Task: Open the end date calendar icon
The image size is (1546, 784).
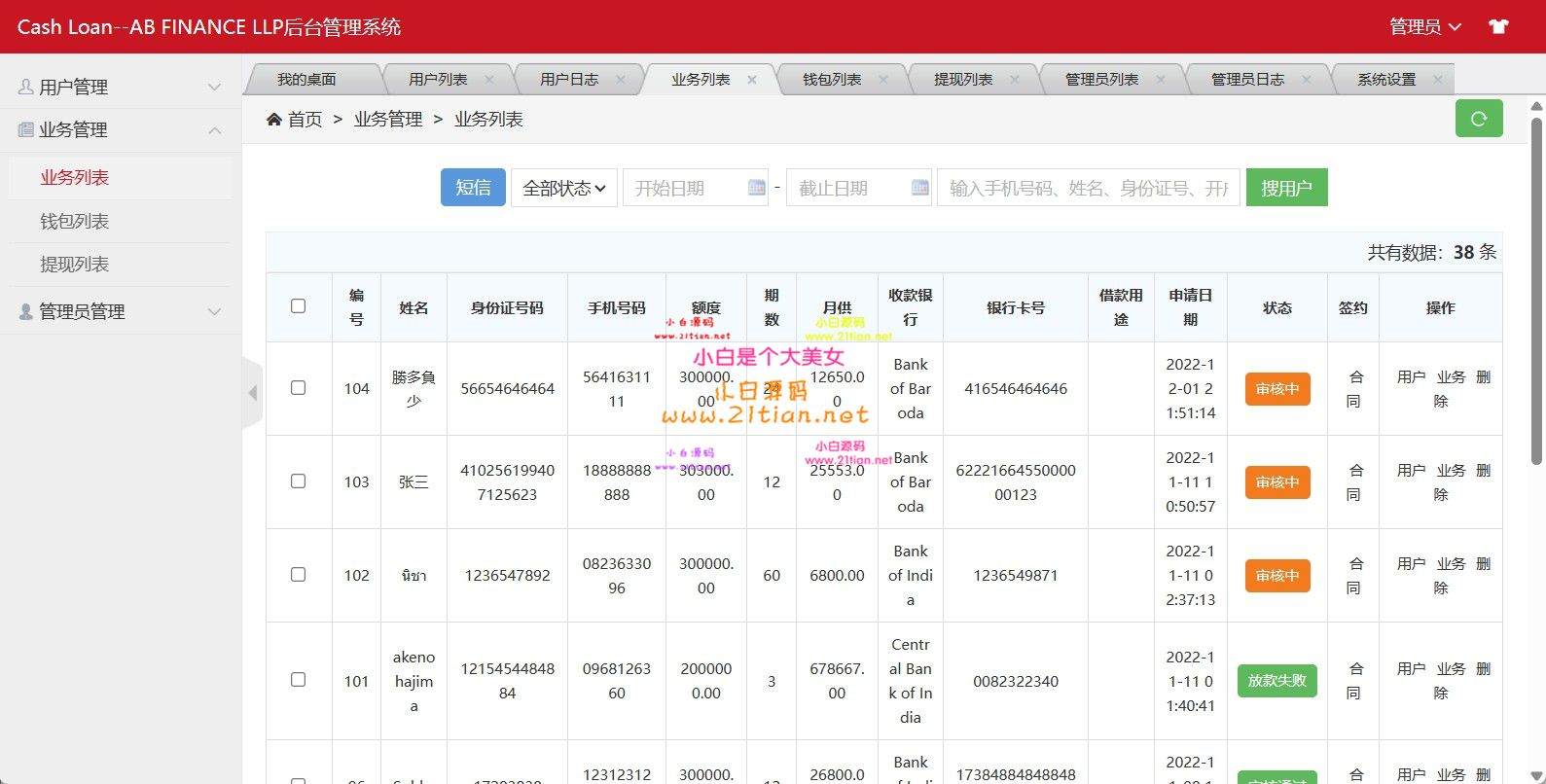Action: point(919,188)
